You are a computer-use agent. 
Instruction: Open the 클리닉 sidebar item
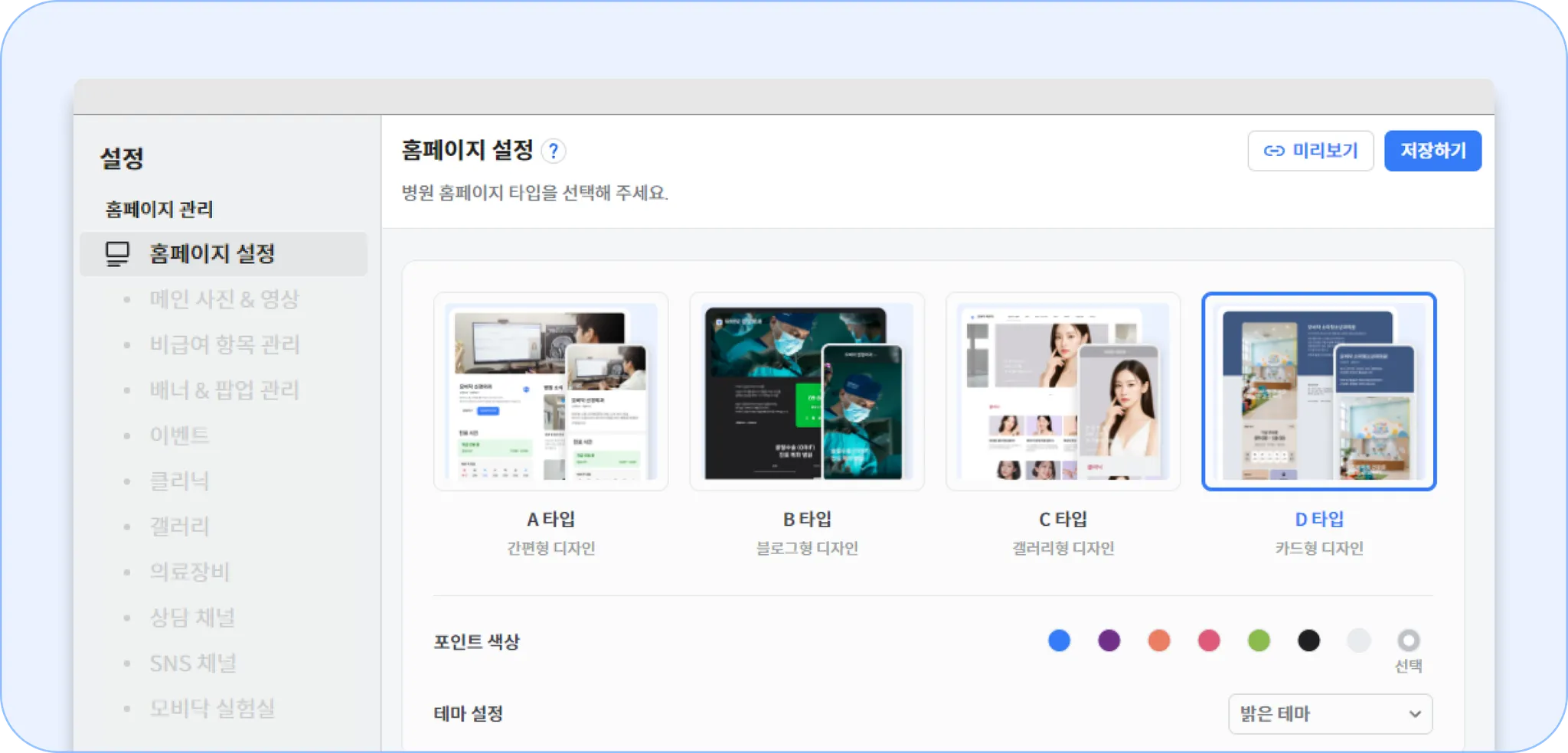point(179,481)
